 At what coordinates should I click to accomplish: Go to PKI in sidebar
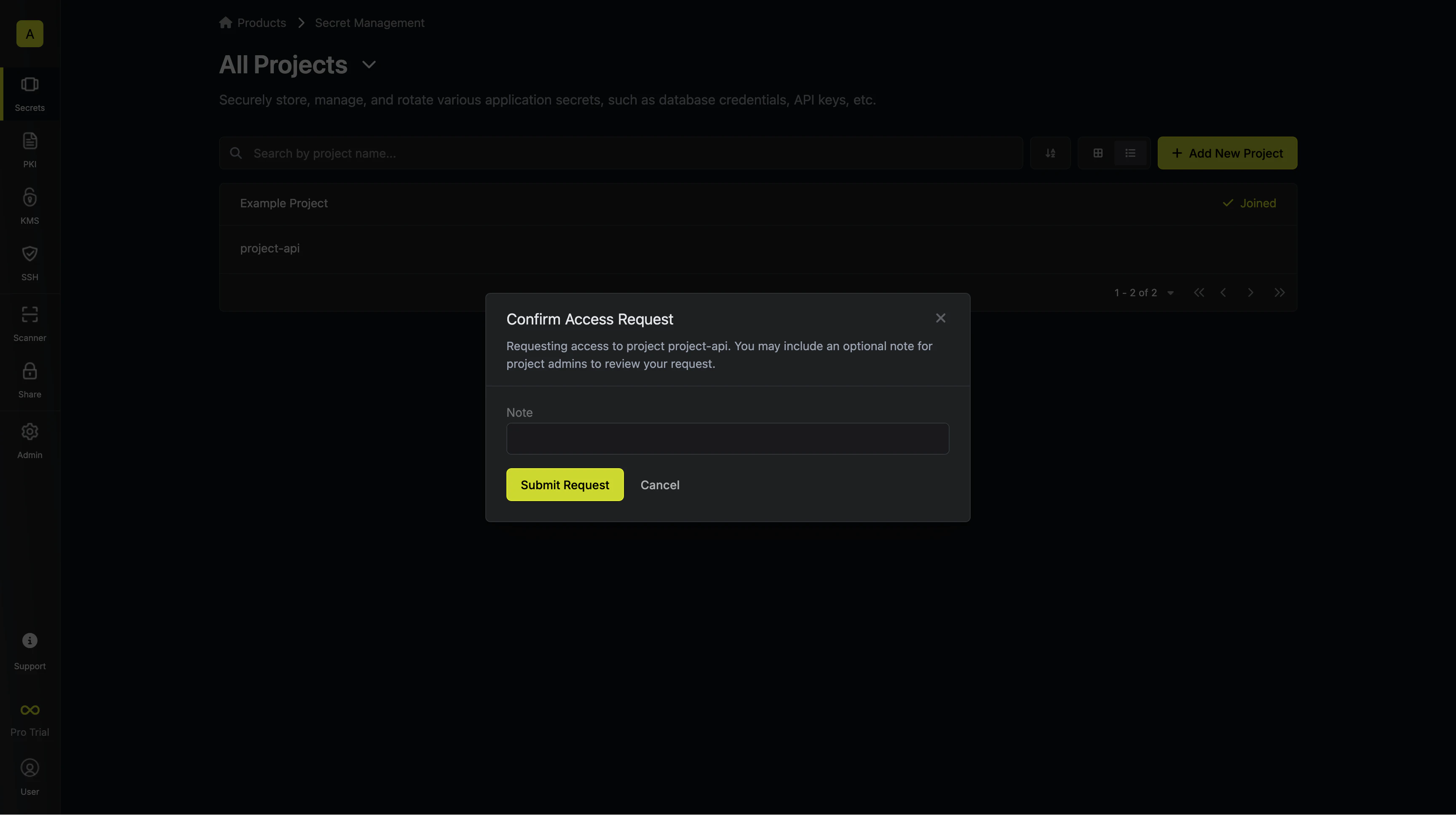(x=29, y=150)
